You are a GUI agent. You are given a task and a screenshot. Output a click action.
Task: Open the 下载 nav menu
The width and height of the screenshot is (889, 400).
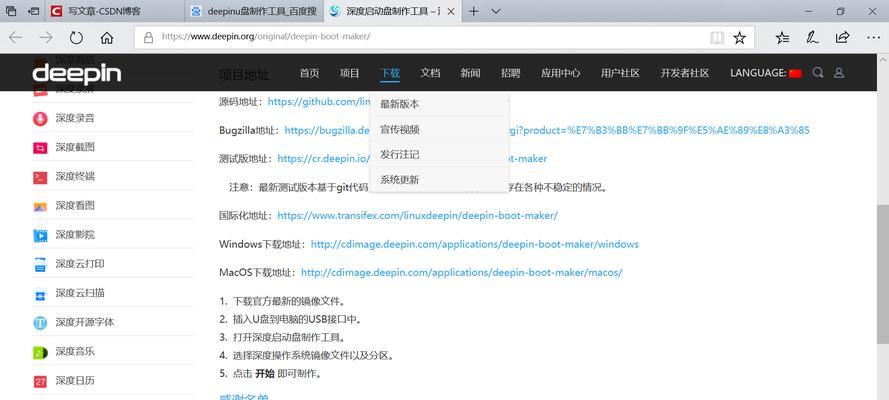pyautogui.click(x=390, y=73)
